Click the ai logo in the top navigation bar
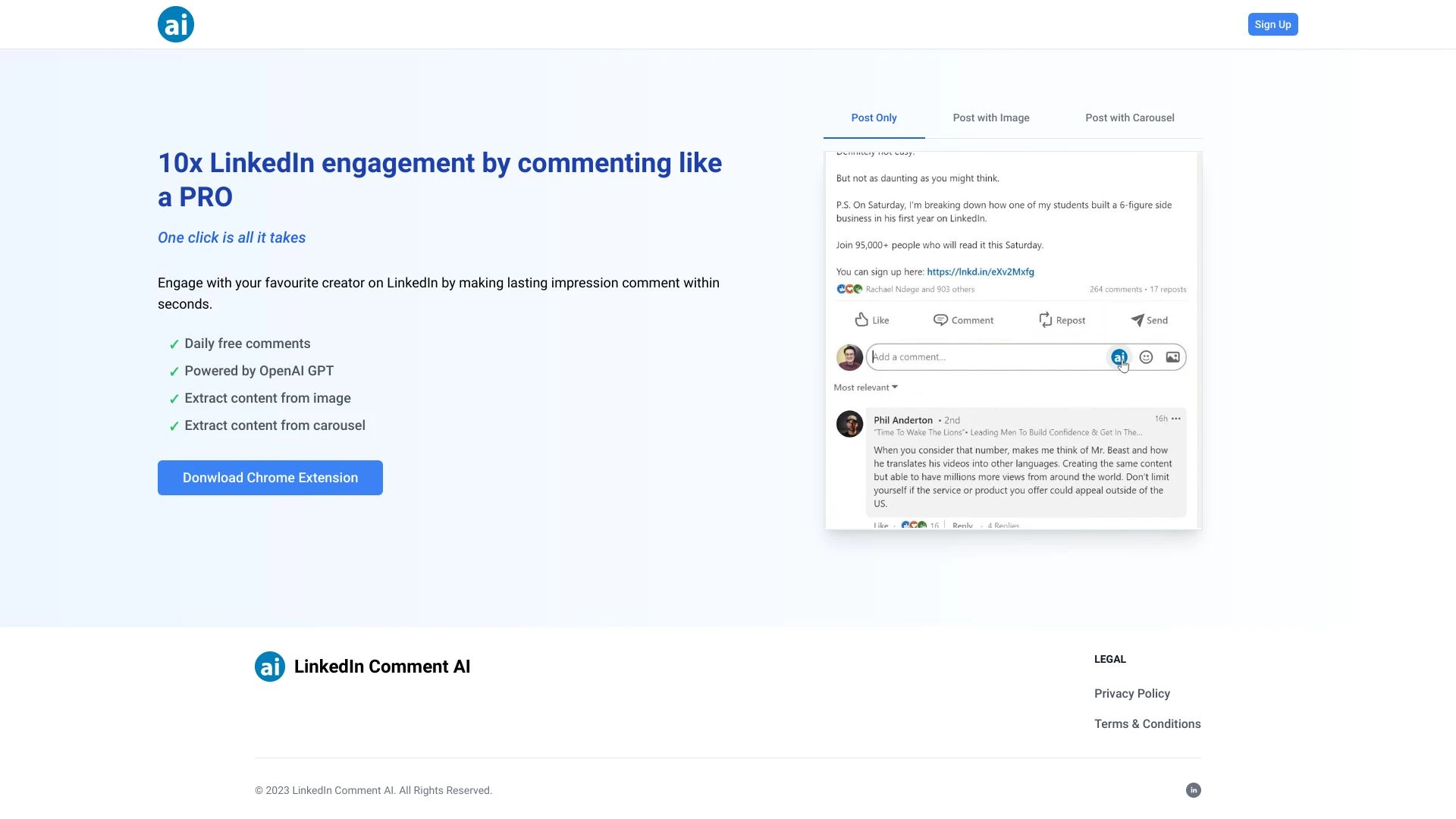Image resolution: width=1456 pixels, height=819 pixels. [175, 24]
